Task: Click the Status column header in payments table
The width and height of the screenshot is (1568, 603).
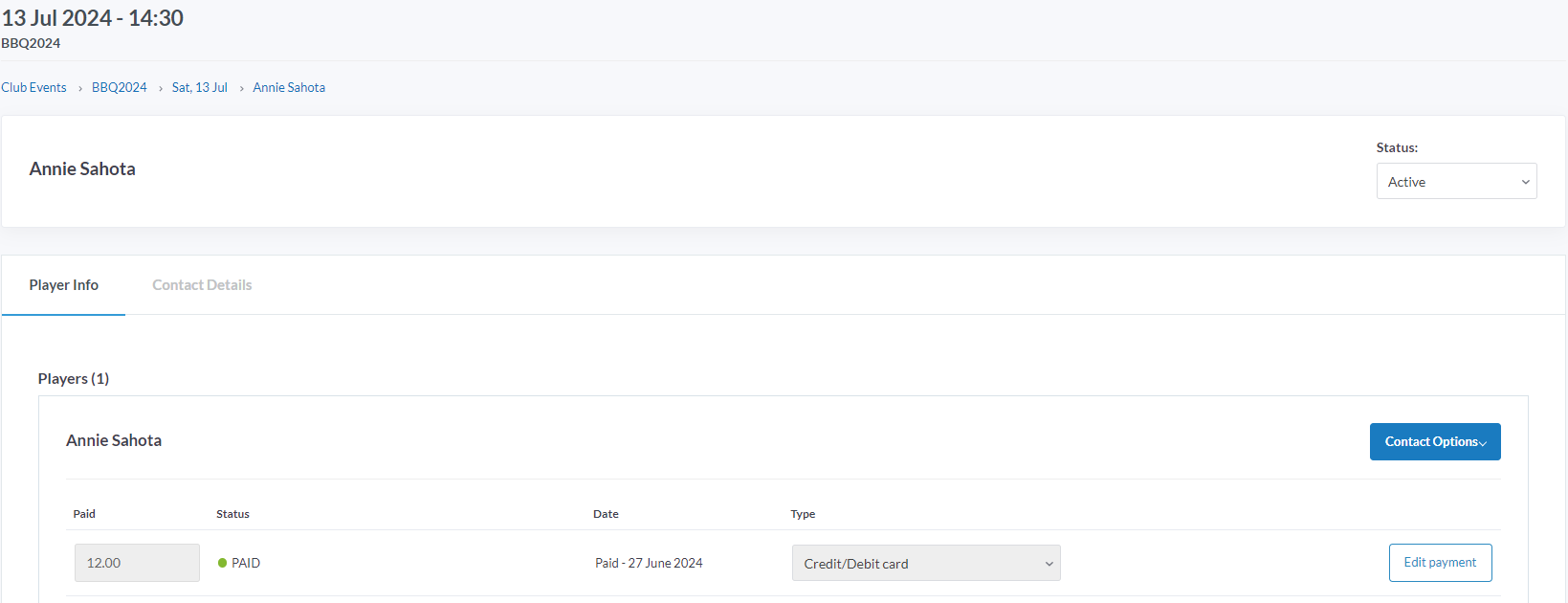Action: [x=232, y=514]
